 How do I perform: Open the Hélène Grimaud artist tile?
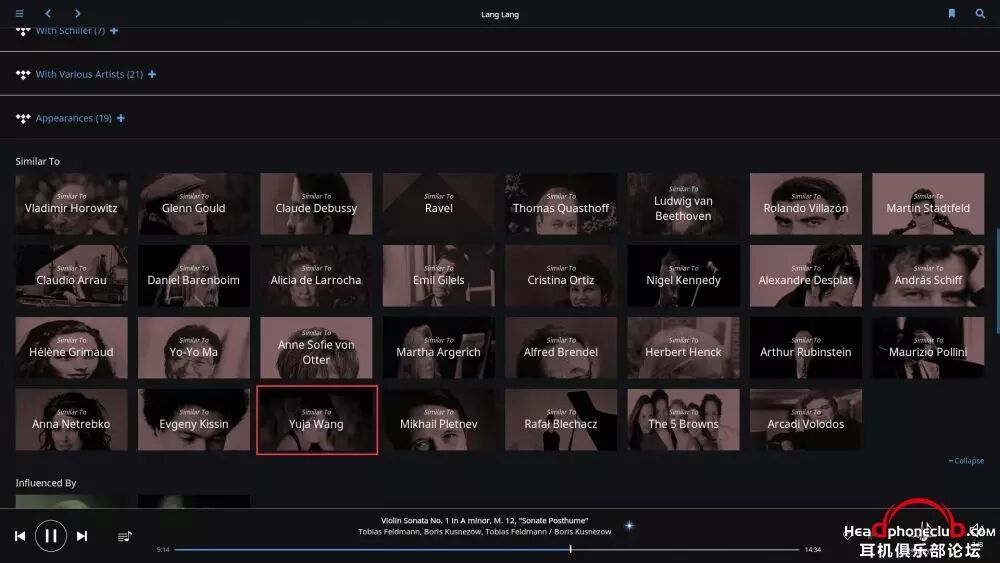[71, 348]
